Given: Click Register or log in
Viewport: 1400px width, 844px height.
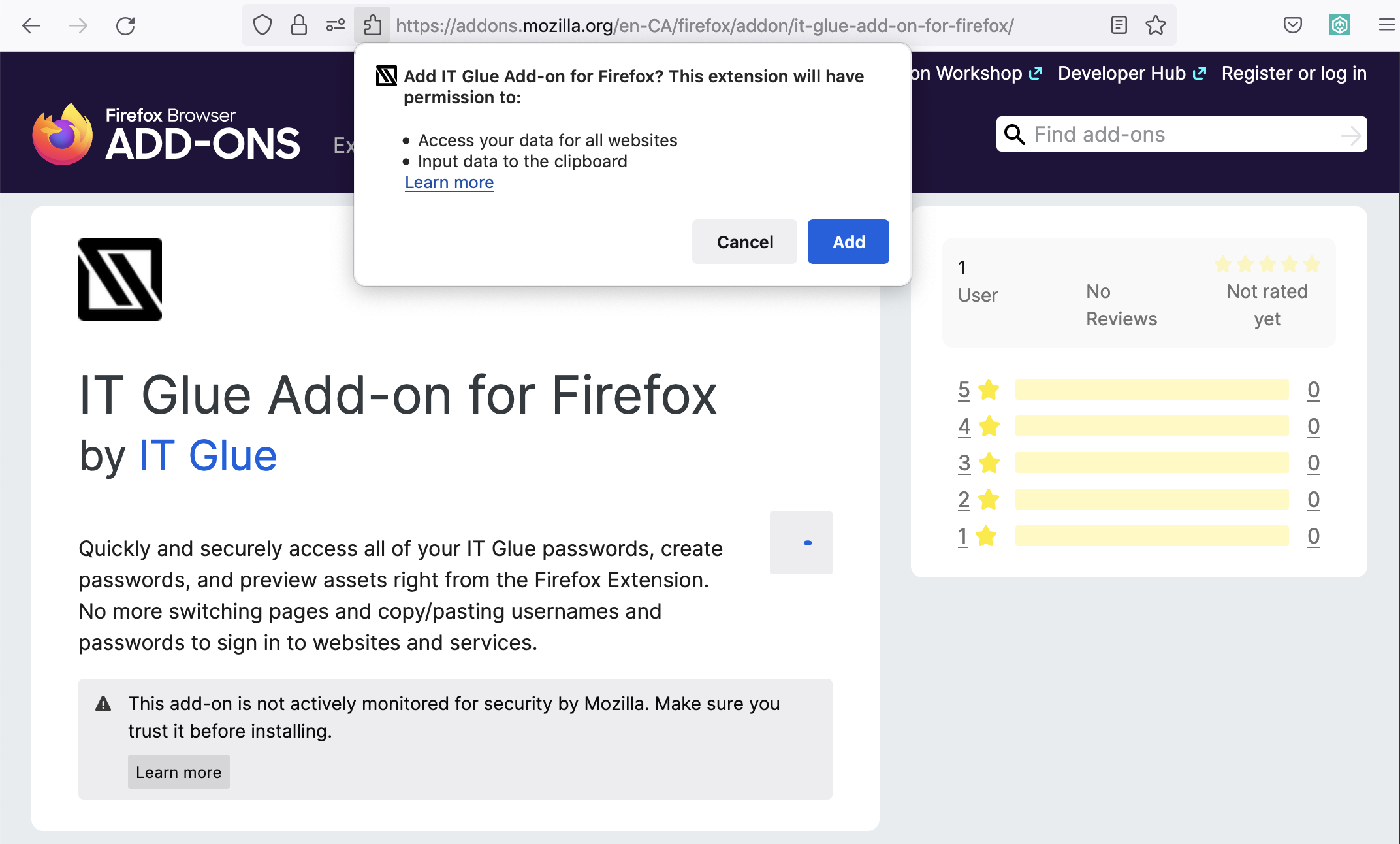Looking at the screenshot, I should [x=1294, y=73].
